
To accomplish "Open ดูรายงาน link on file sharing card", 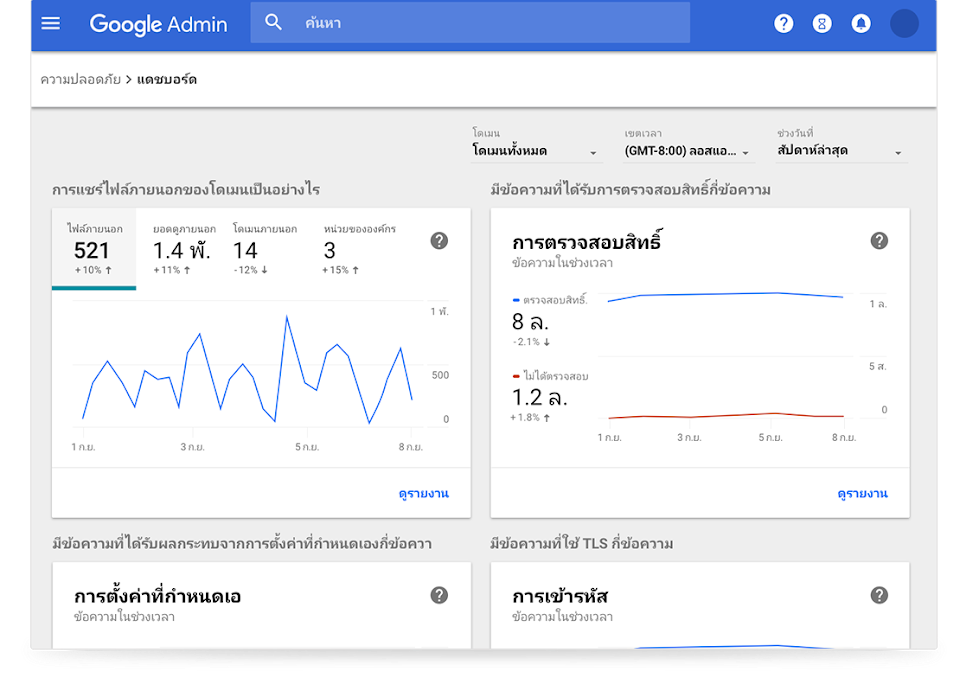I will click(x=423, y=493).
